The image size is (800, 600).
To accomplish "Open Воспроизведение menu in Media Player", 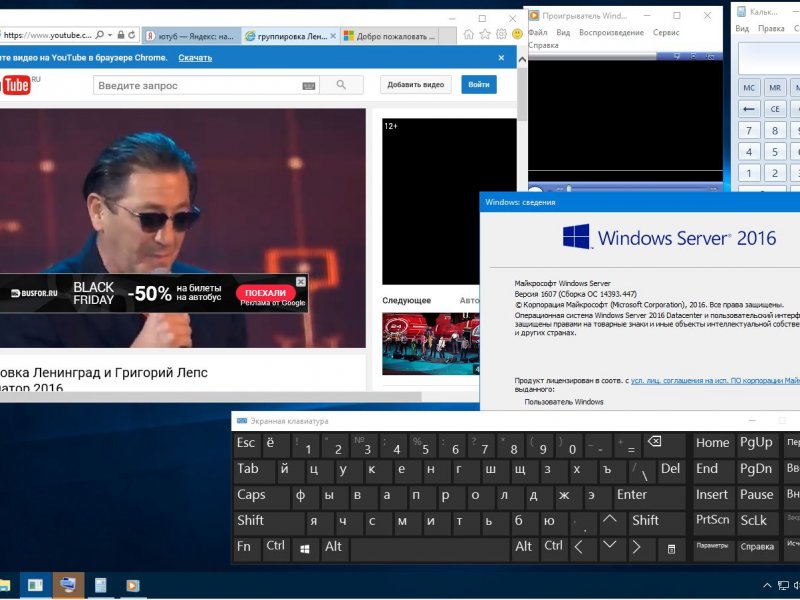I will click(611, 32).
